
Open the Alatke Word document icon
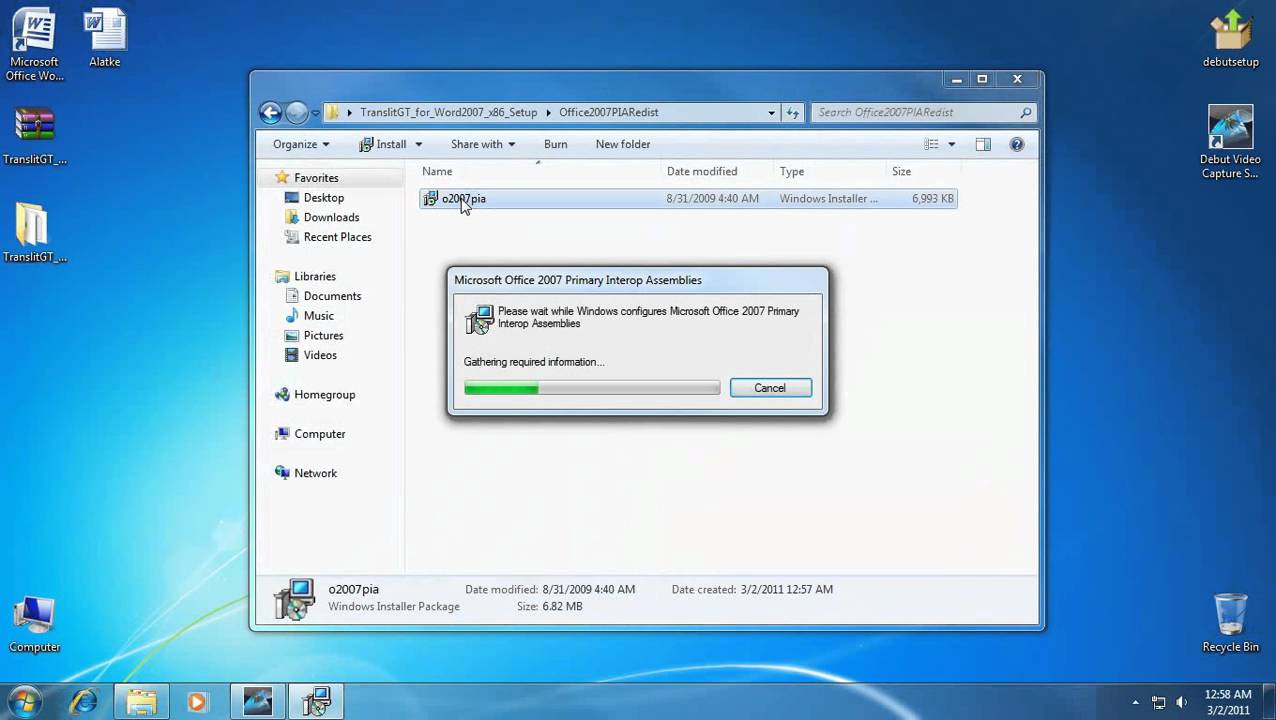click(x=104, y=40)
